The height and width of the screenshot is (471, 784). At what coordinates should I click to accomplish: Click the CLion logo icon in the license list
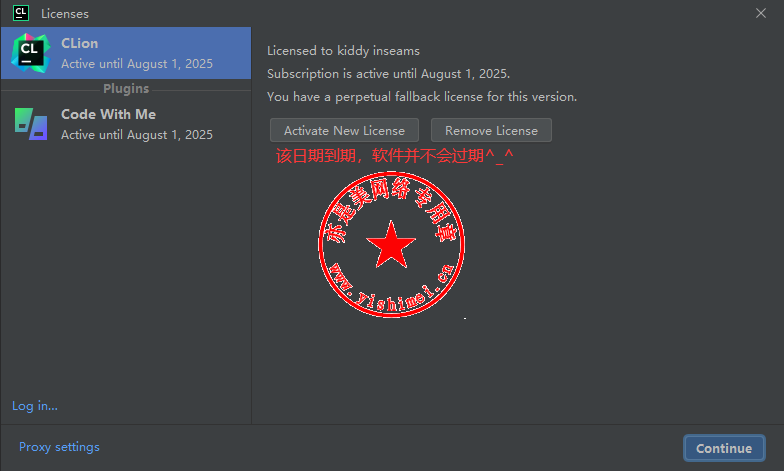(30, 53)
